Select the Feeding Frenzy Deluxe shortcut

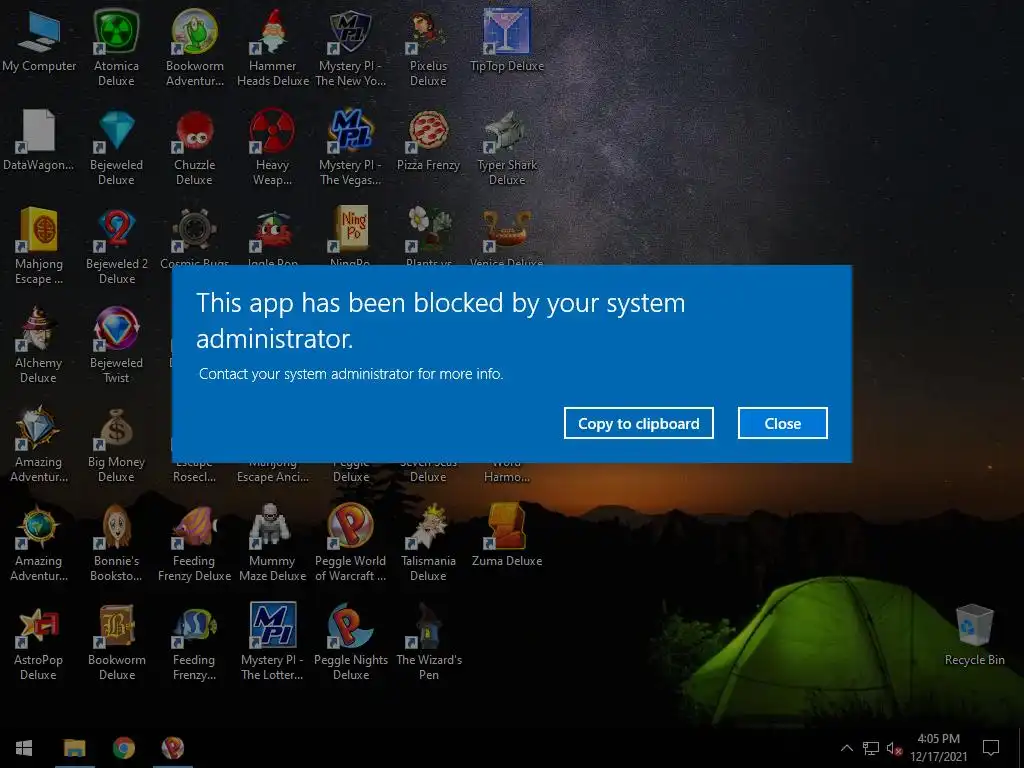coord(195,543)
